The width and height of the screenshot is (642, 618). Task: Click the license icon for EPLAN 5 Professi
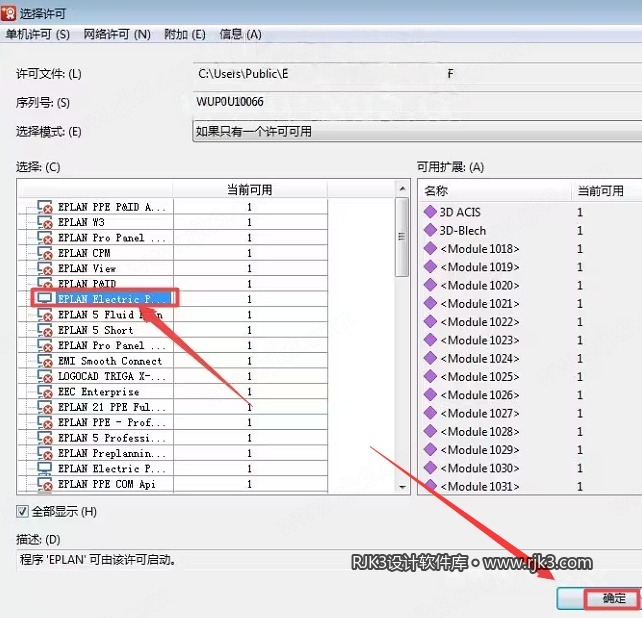[45, 438]
